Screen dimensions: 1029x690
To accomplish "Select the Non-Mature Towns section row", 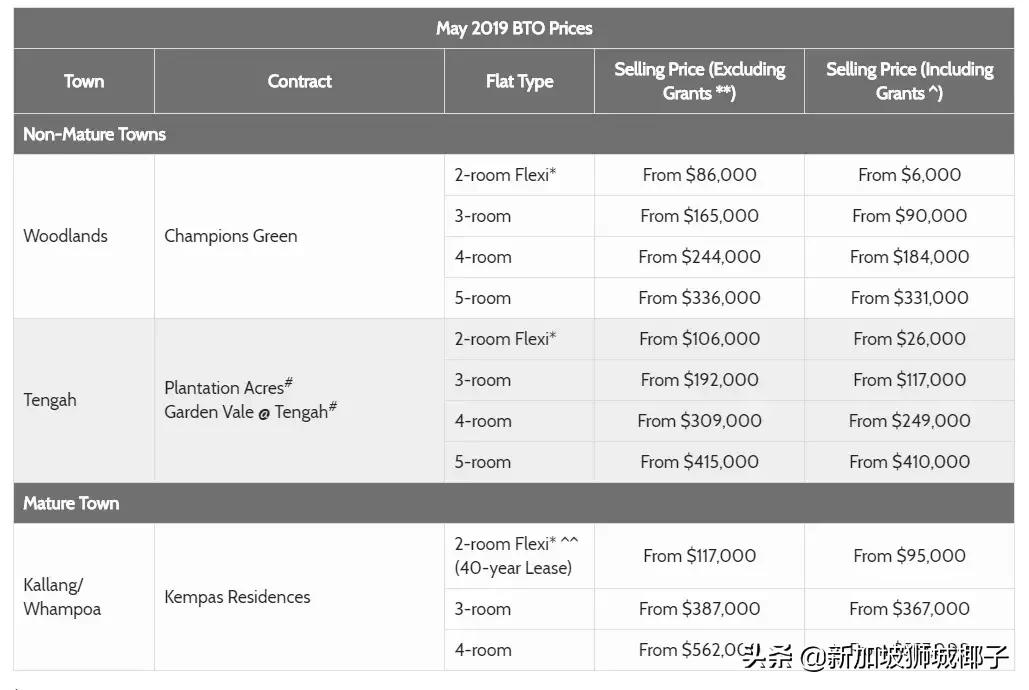I will (x=95, y=134).
